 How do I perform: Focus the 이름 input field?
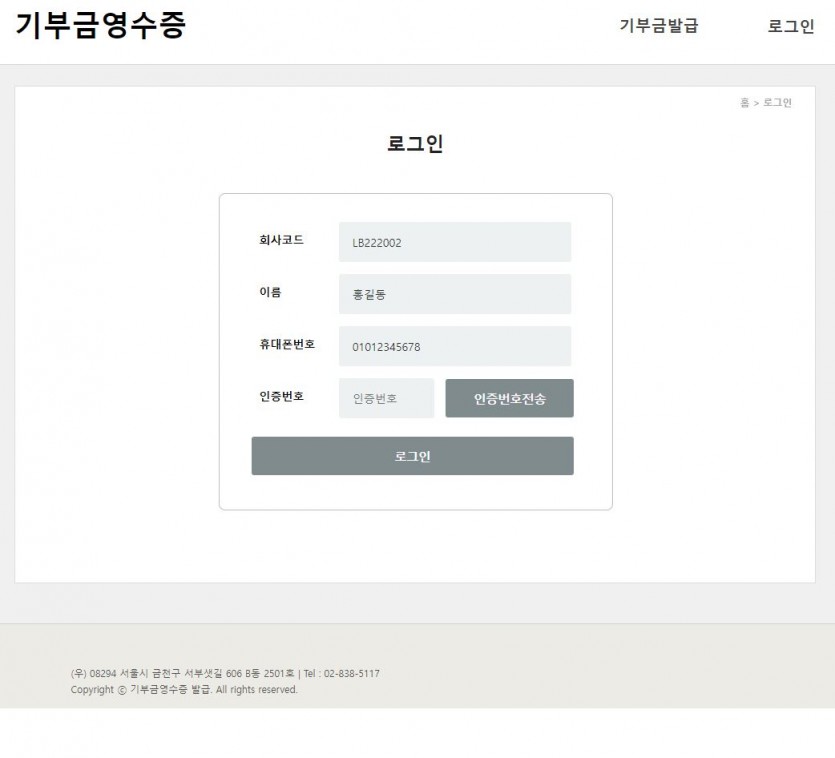click(x=455, y=294)
